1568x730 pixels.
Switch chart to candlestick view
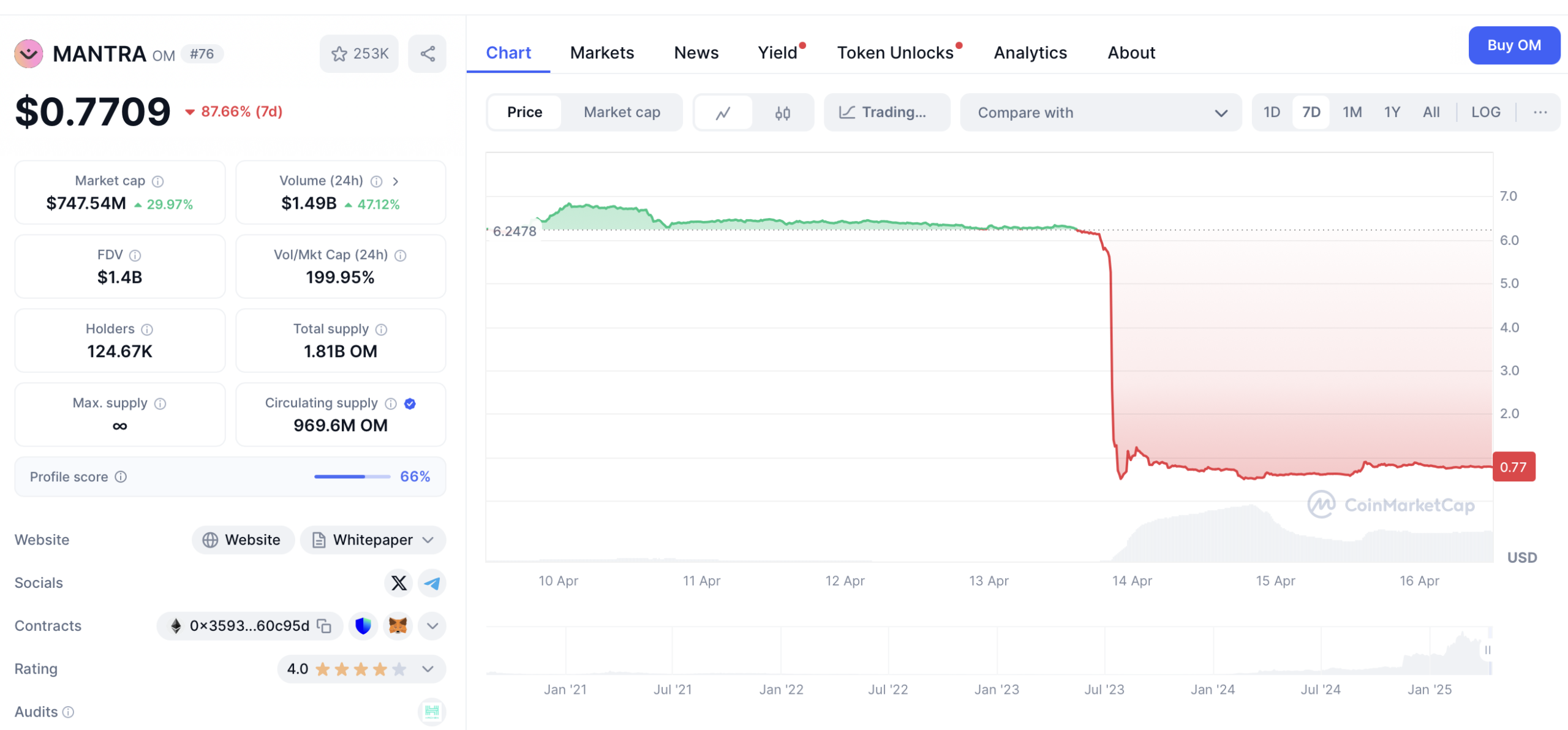782,113
